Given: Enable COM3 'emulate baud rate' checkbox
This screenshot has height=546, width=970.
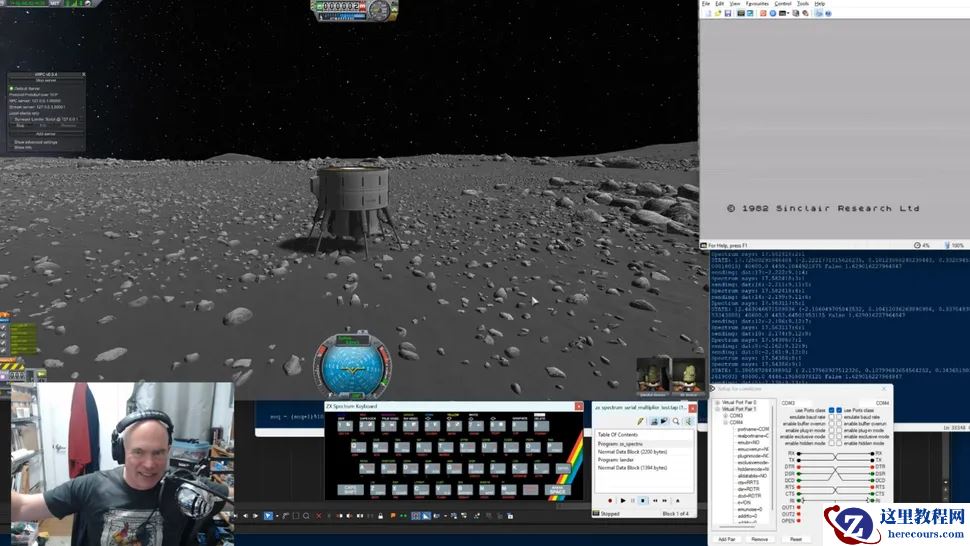Looking at the screenshot, I should click(830, 417).
